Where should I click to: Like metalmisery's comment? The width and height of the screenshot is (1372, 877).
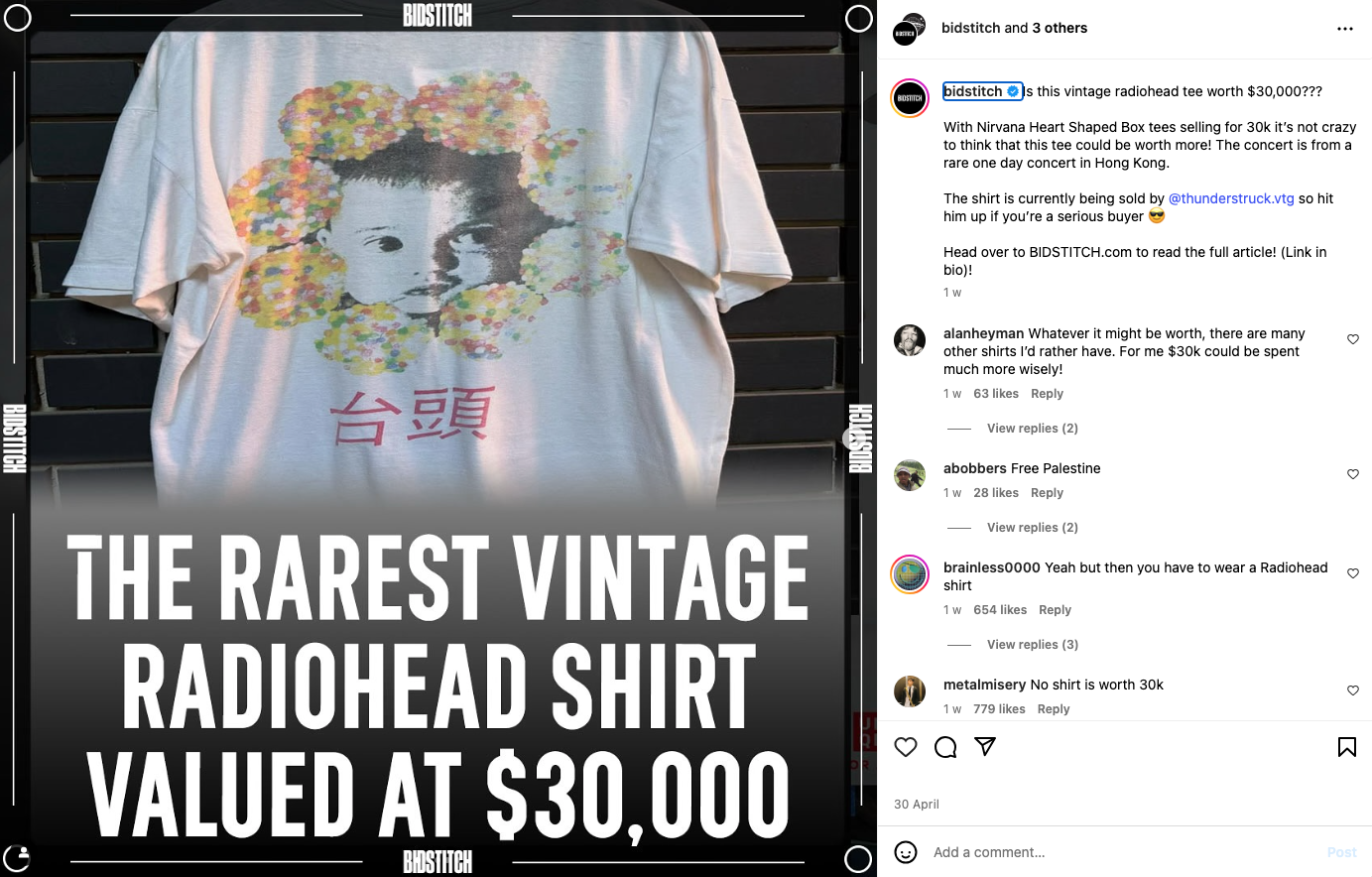1353,690
